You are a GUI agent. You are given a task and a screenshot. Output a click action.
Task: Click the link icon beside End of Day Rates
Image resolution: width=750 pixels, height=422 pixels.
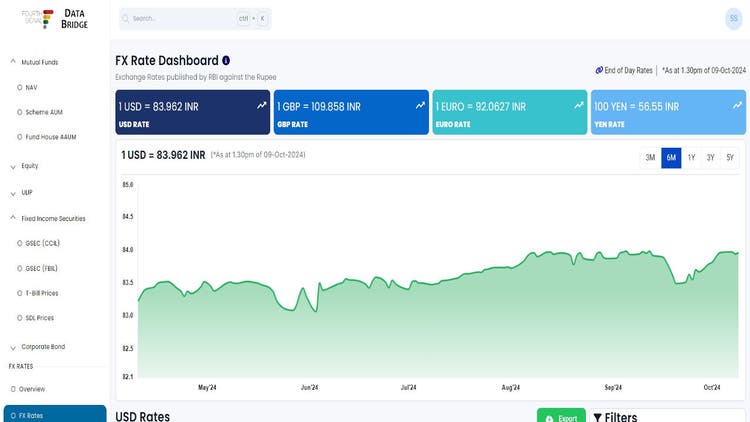point(599,70)
